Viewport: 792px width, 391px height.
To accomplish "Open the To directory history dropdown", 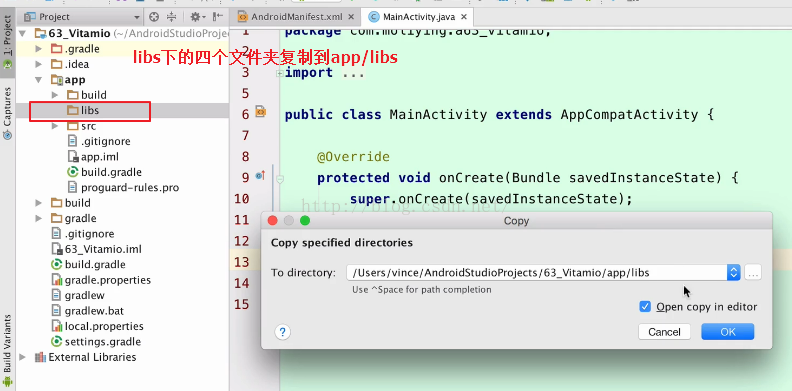I will point(734,273).
